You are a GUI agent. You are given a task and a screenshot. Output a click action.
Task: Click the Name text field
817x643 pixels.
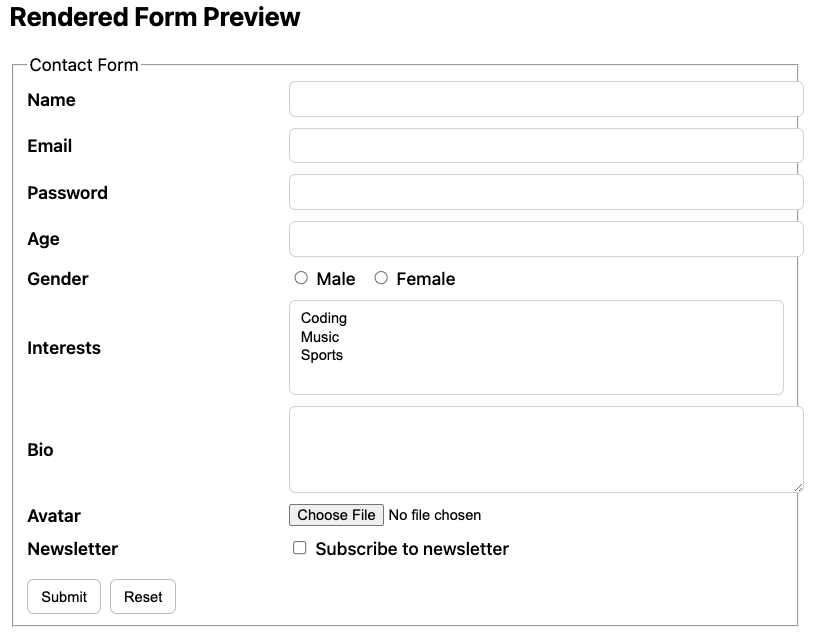(x=545, y=99)
